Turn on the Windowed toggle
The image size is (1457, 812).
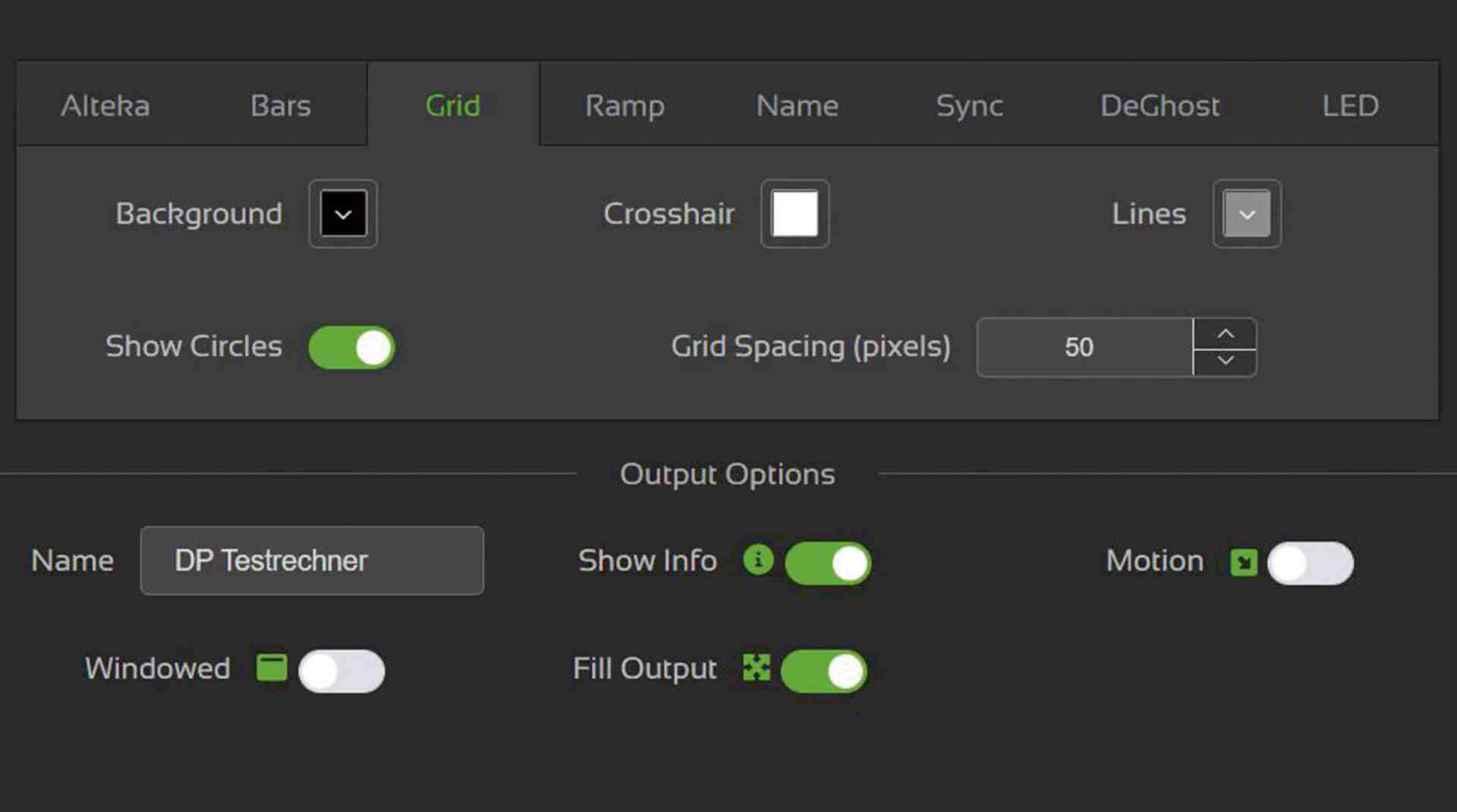pyautogui.click(x=342, y=671)
